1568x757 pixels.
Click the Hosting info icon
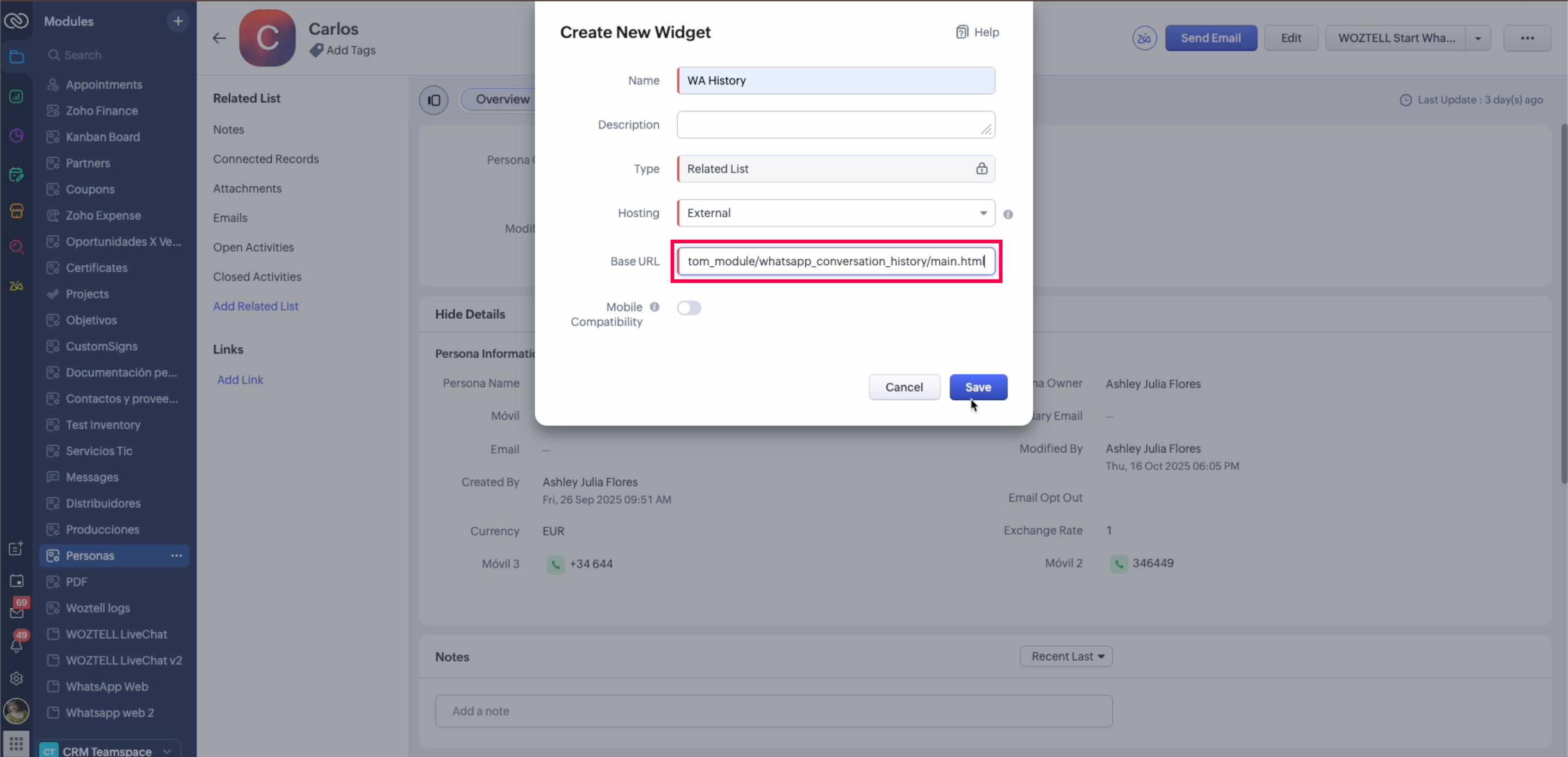point(1008,215)
